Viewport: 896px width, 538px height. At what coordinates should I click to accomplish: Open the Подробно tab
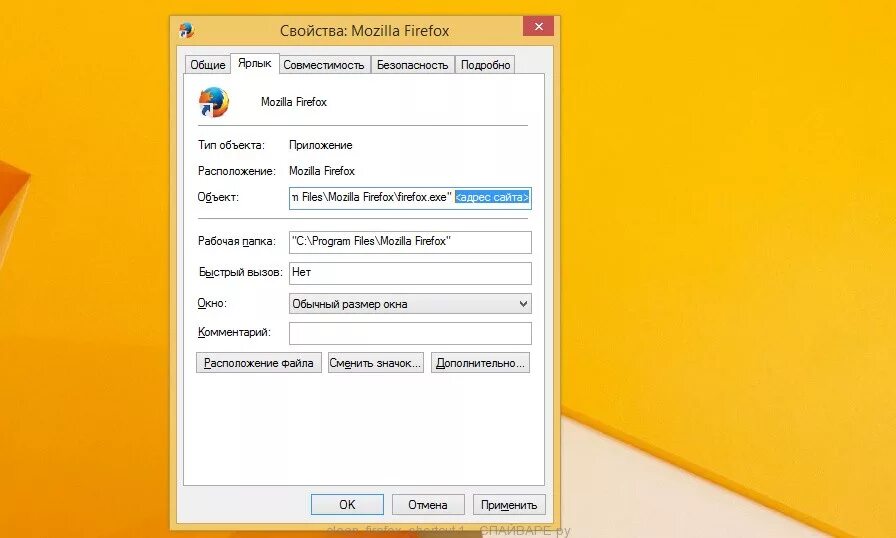point(485,65)
